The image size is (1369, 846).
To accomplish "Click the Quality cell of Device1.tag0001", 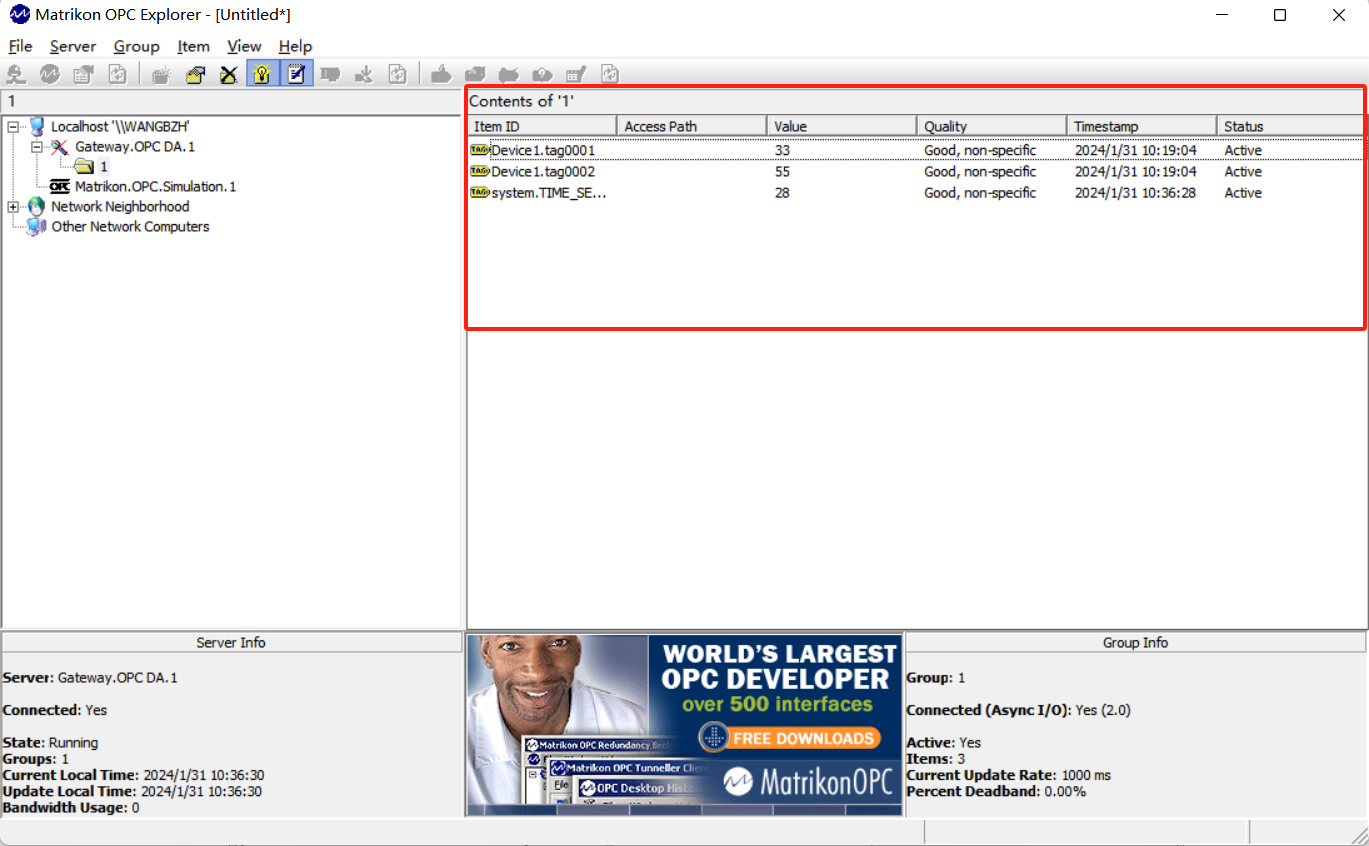I will [980, 150].
